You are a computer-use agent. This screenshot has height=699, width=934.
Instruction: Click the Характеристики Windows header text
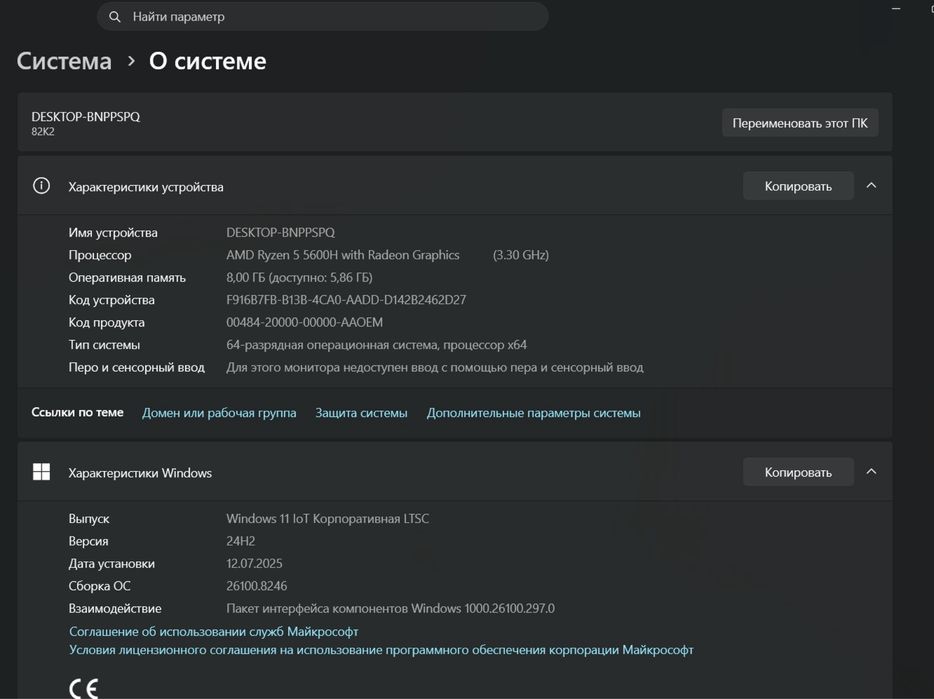tap(140, 473)
